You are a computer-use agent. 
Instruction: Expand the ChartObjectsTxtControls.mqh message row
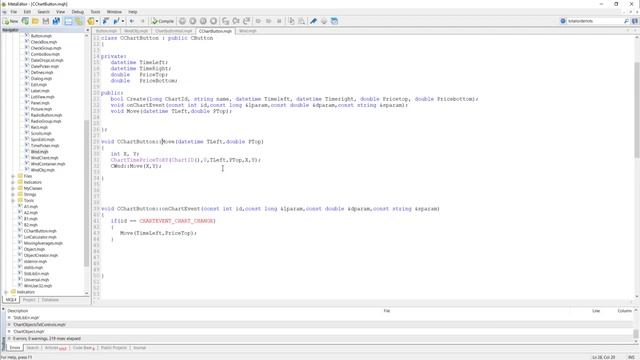click(x=9, y=325)
